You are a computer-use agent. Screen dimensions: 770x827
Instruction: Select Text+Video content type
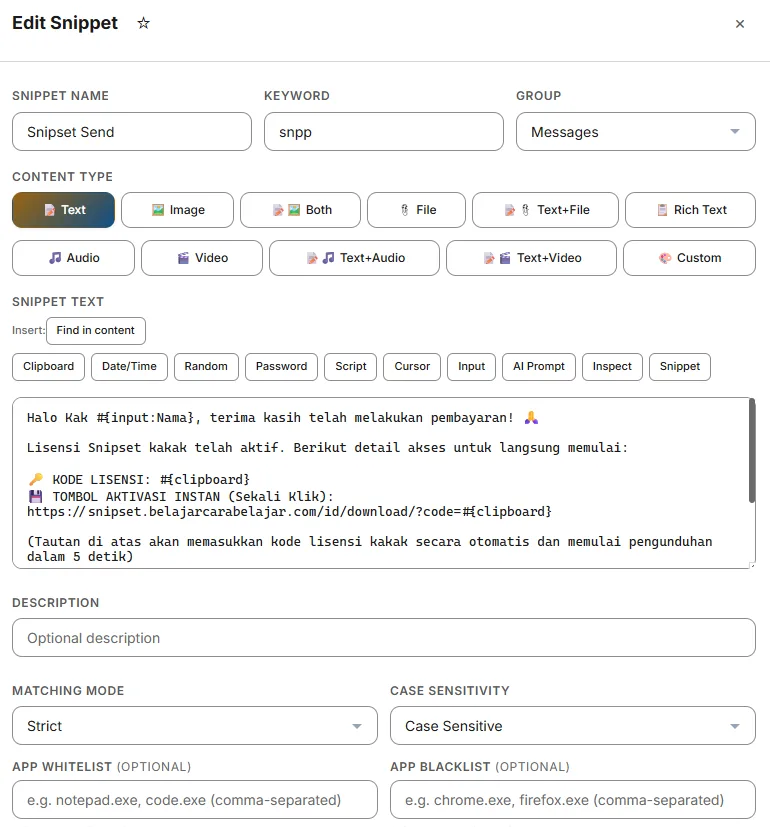(531, 258)
